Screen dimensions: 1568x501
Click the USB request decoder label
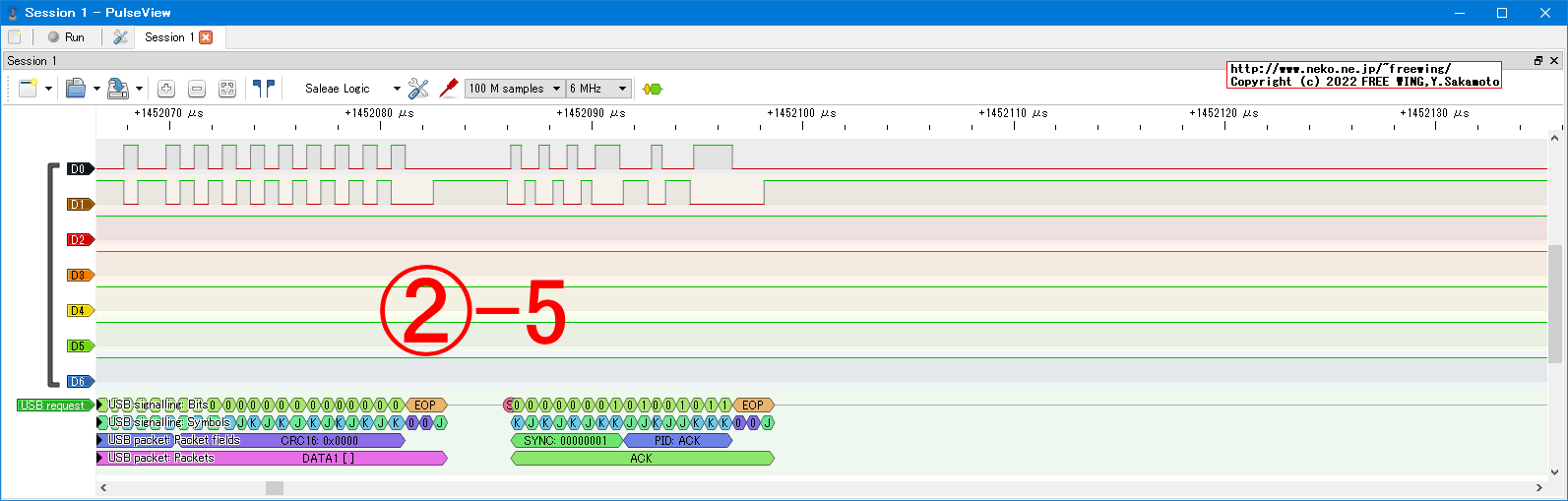(53, 406)
